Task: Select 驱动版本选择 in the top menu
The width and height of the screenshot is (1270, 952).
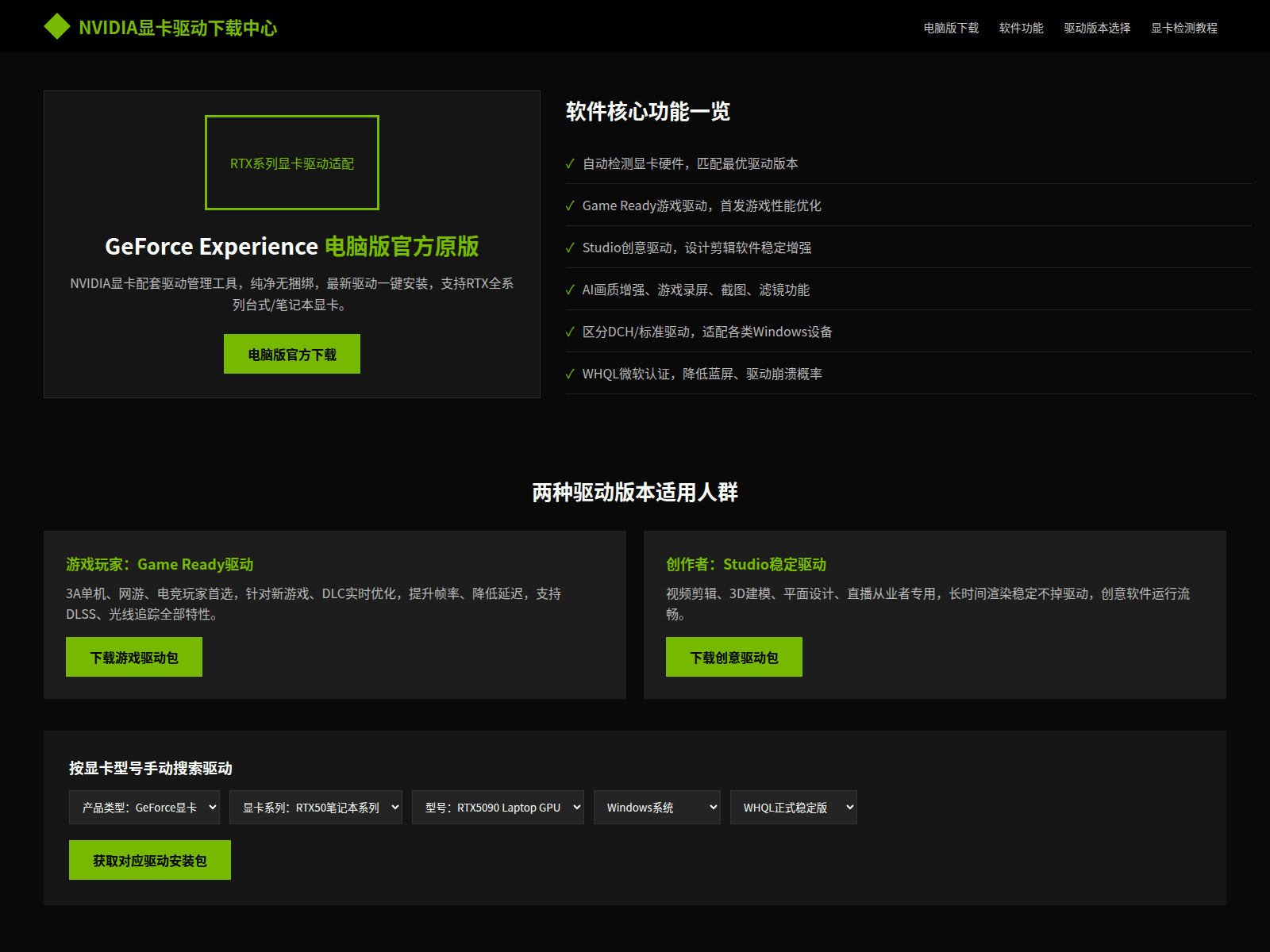Action: click(1097, 28)
